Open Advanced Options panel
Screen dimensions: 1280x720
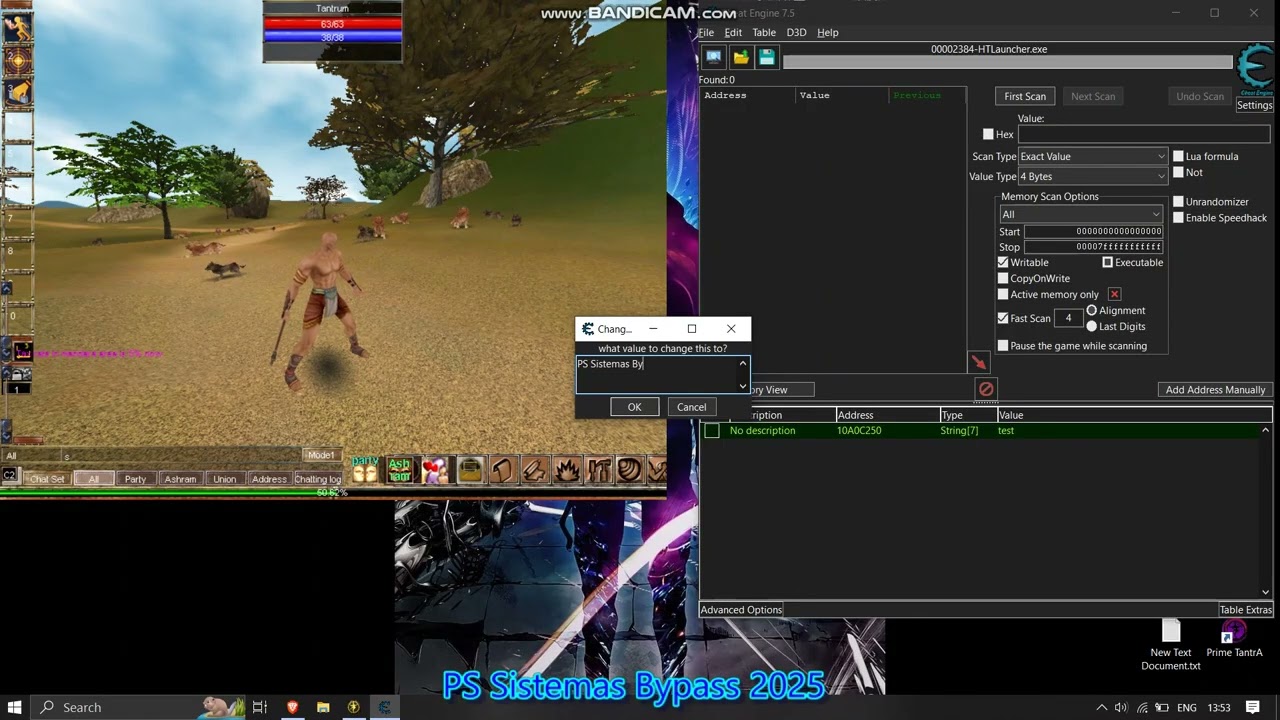741,609
